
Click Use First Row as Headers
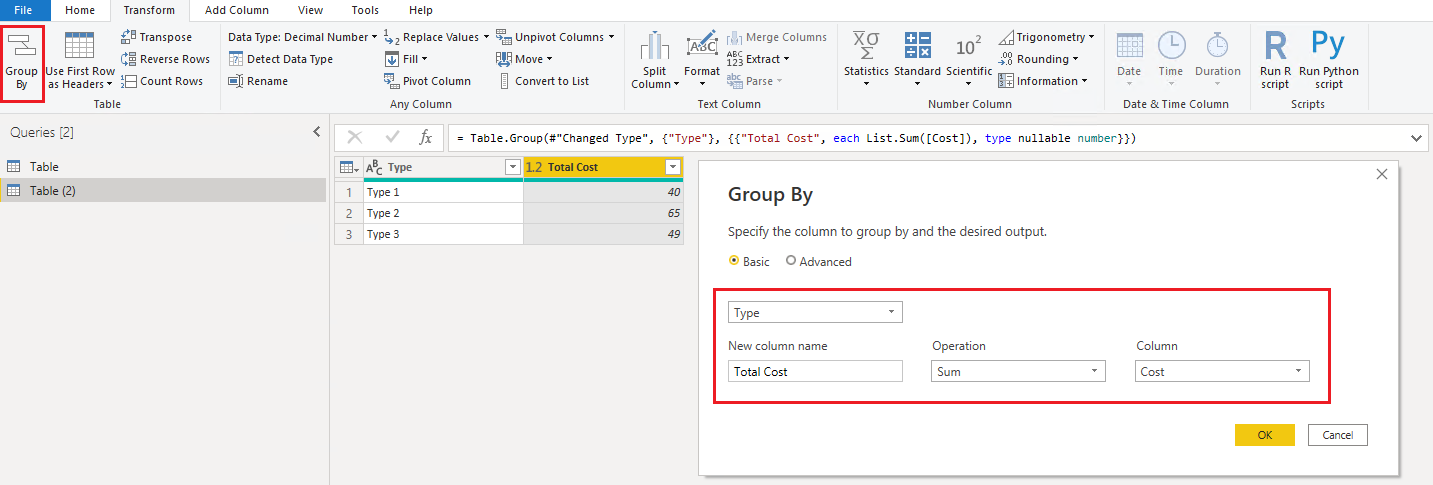pyautogui.click(x=80, y=62)
